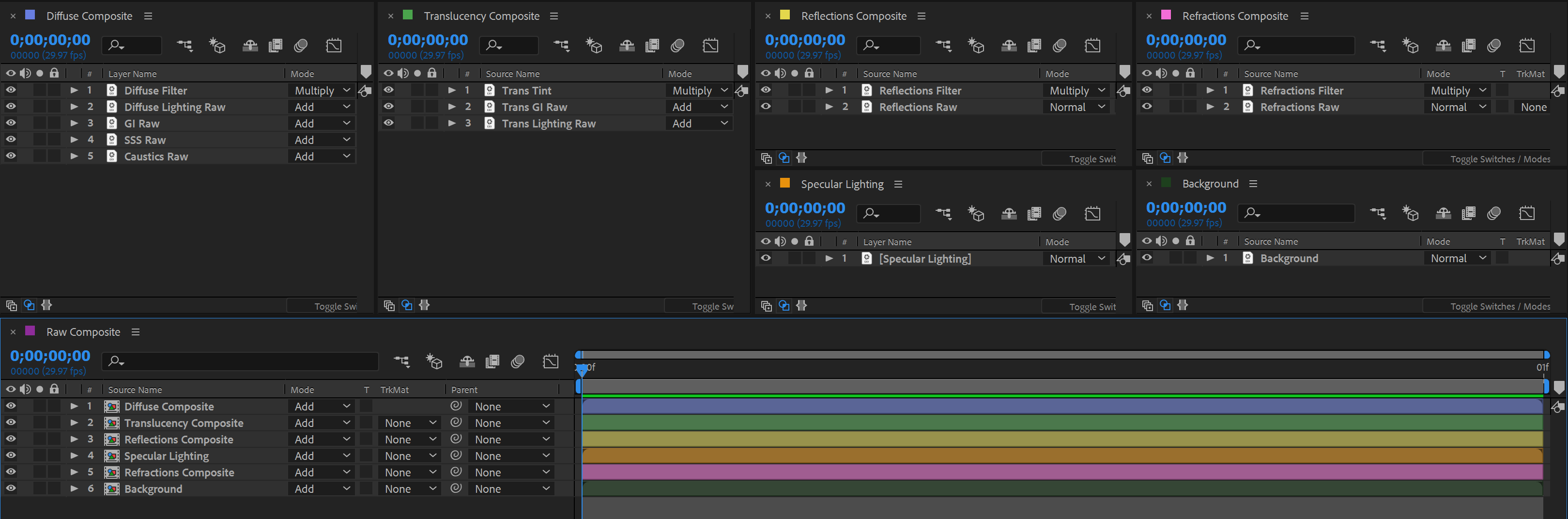Enable Motion Blur in Raw Composite panel

point(518,361)
